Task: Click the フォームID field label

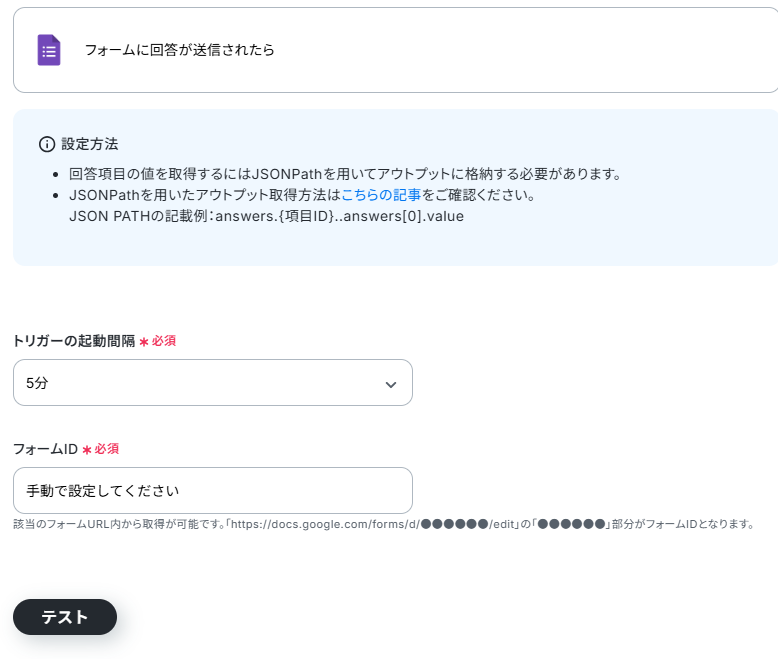Action: tap(46, 449)
